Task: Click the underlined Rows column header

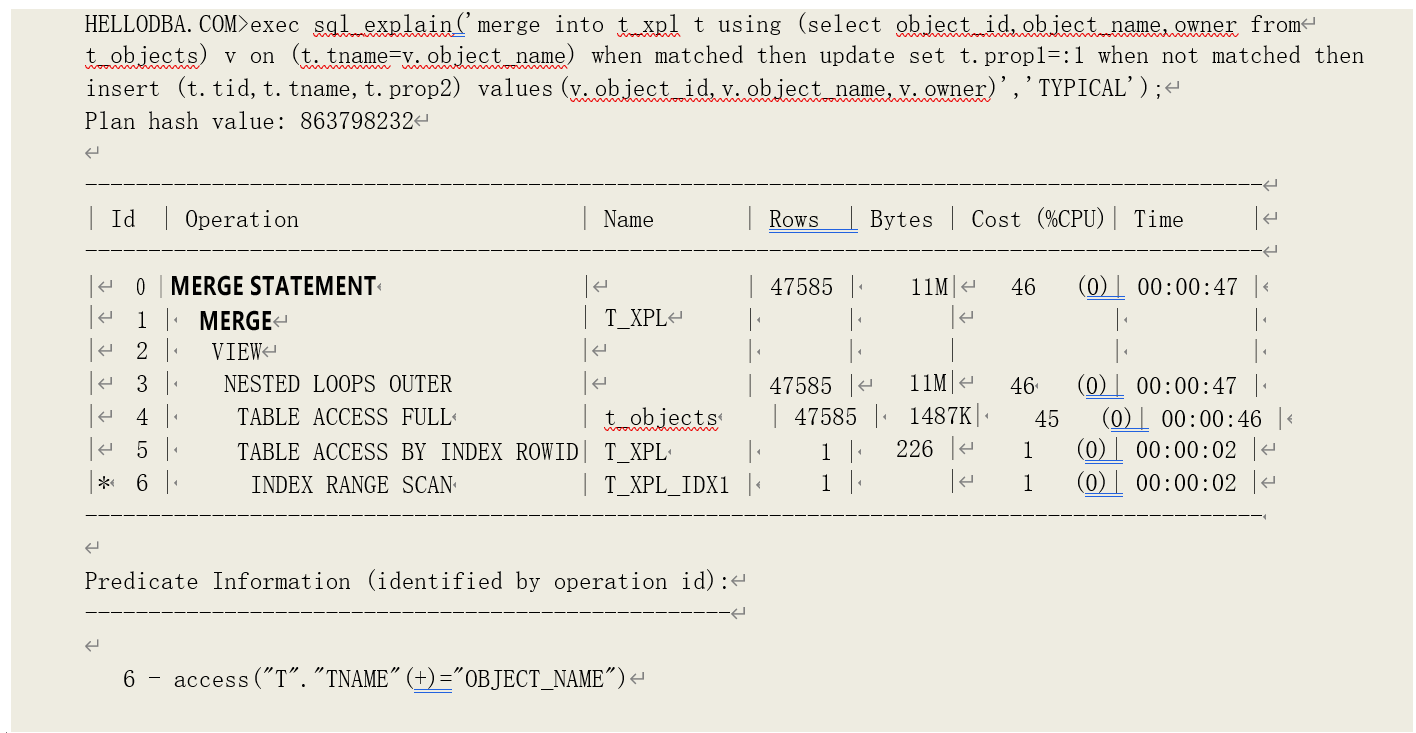Action: point(794,220)
